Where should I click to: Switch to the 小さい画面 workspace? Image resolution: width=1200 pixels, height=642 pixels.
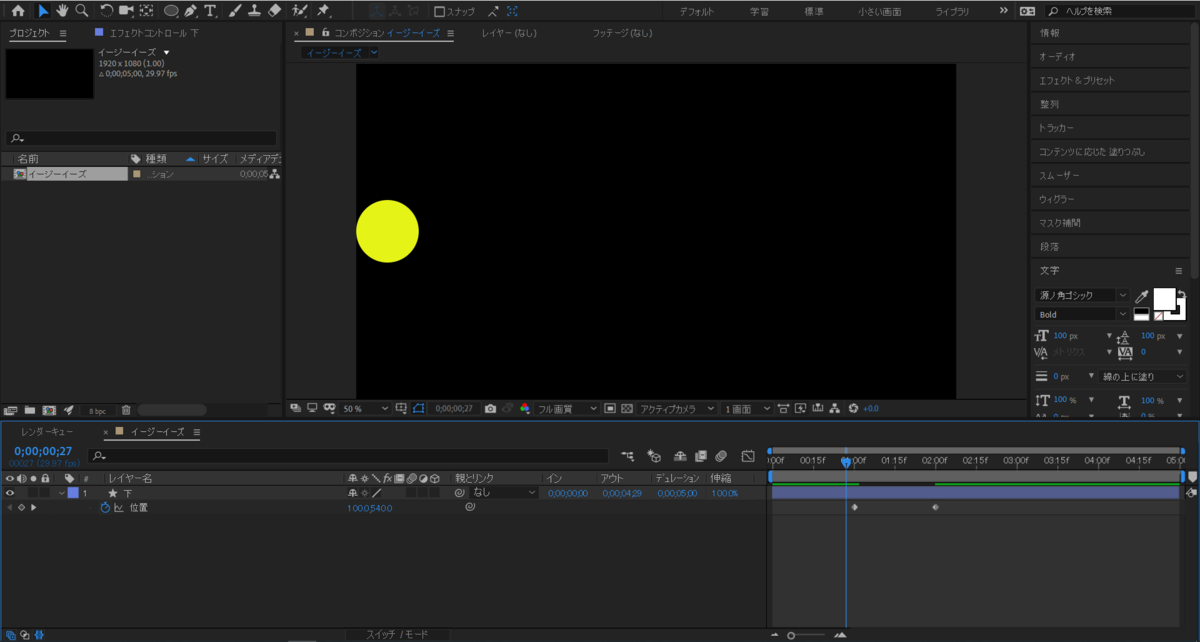point(879,11)
